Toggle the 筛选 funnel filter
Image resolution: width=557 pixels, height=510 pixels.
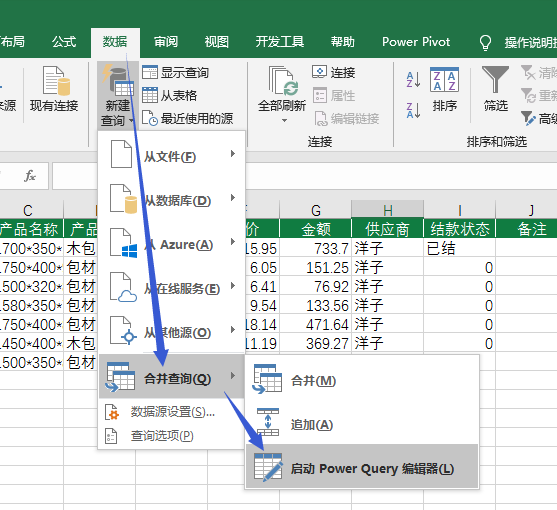(x=495, y=89)
